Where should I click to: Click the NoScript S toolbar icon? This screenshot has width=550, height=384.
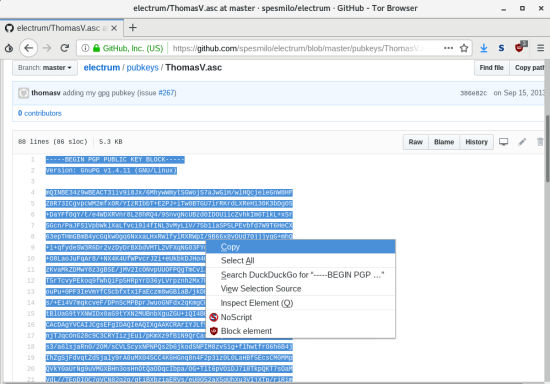(501, 48)
